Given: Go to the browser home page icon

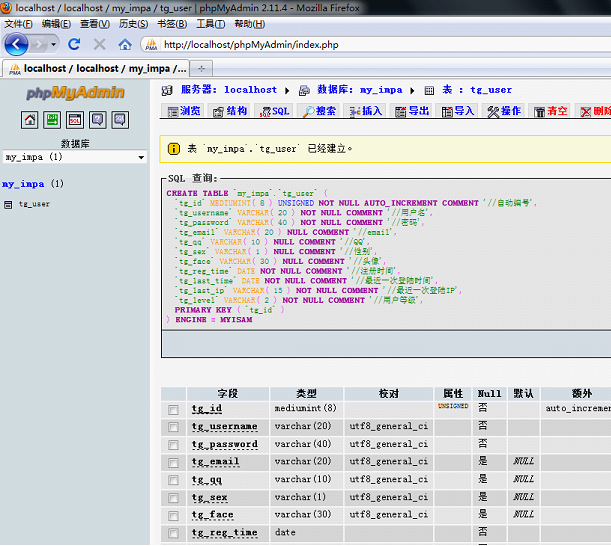Looking at the screenshot, I should click(125, 44).
